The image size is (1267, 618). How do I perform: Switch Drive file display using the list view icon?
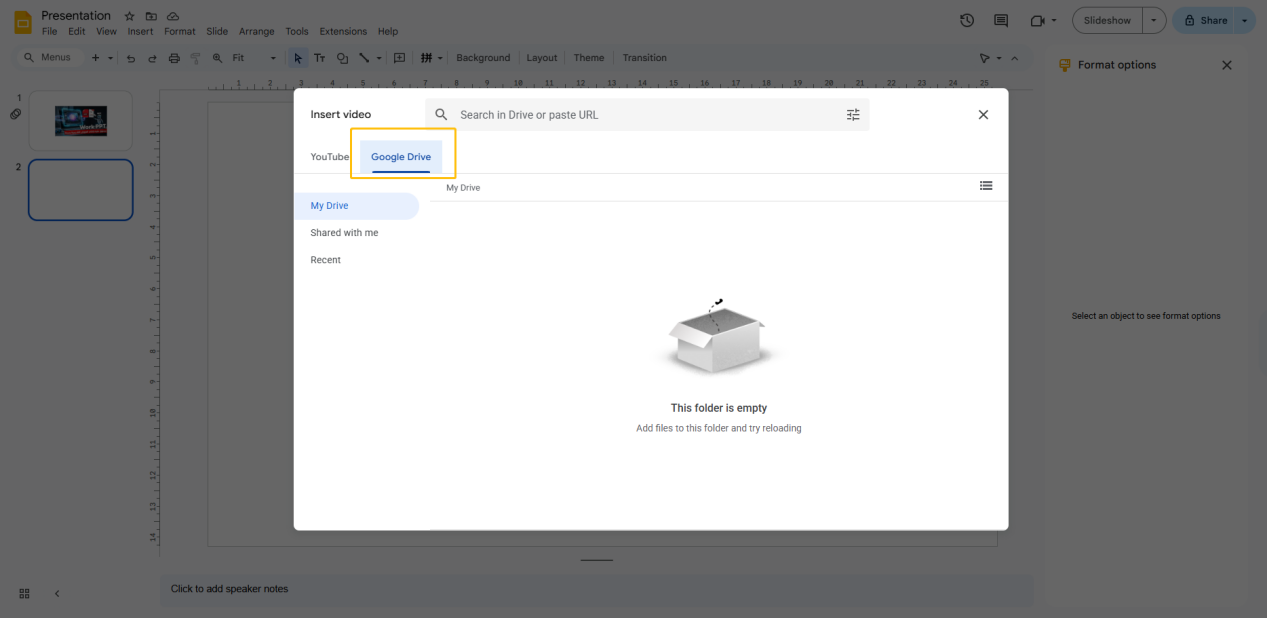click(x=986, y=186)
